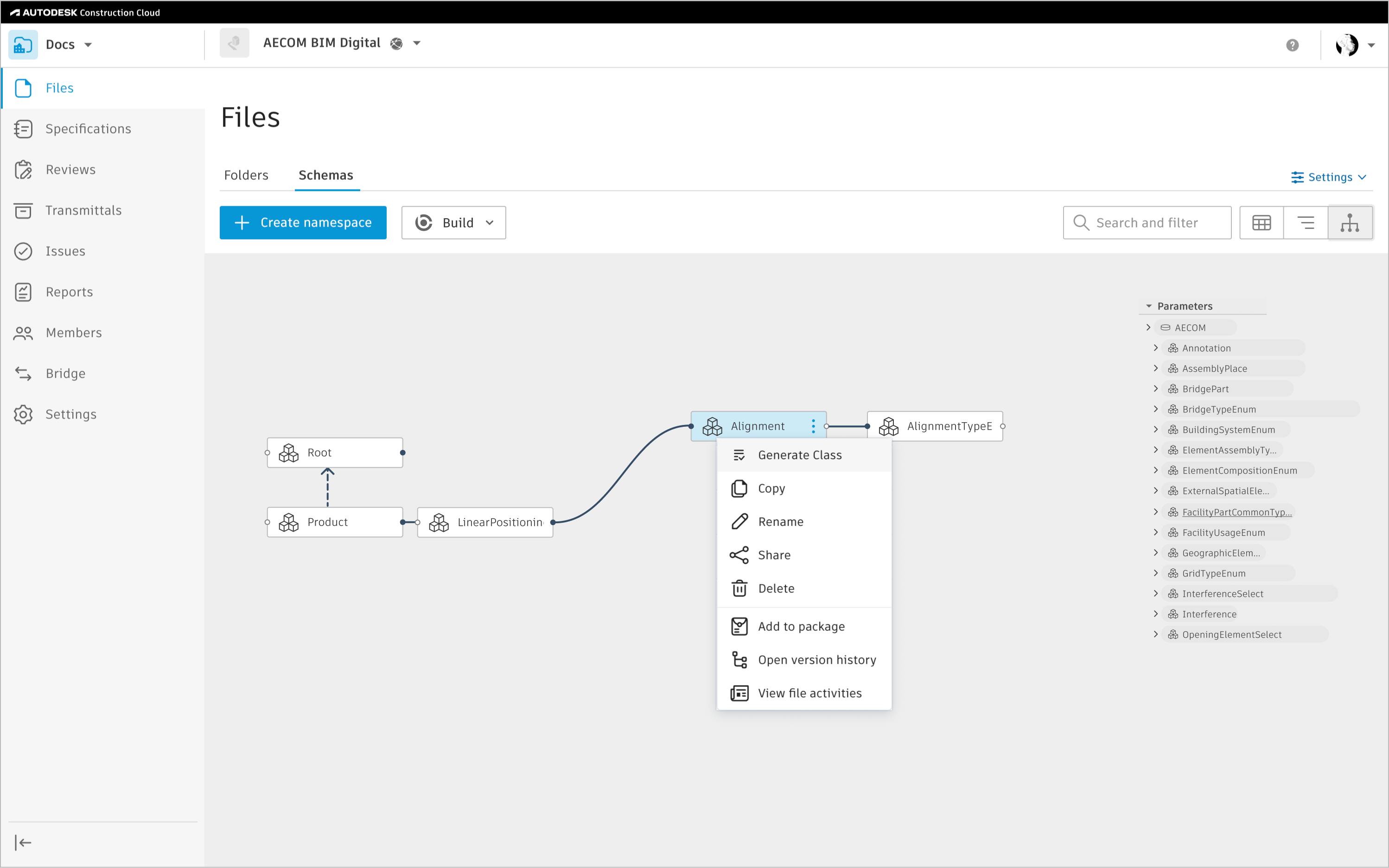Image resolution: width=1389 pixels, height=868 pixels.
Task: Select ExternalSpatialEle... in Parameters
Action: 1220,491
